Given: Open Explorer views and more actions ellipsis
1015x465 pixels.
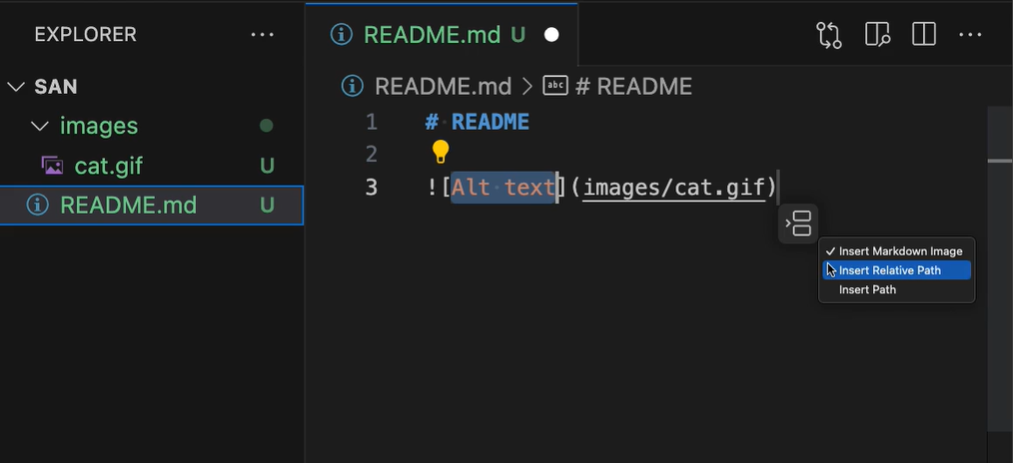Looking at the screenshot, I should 262,35.
